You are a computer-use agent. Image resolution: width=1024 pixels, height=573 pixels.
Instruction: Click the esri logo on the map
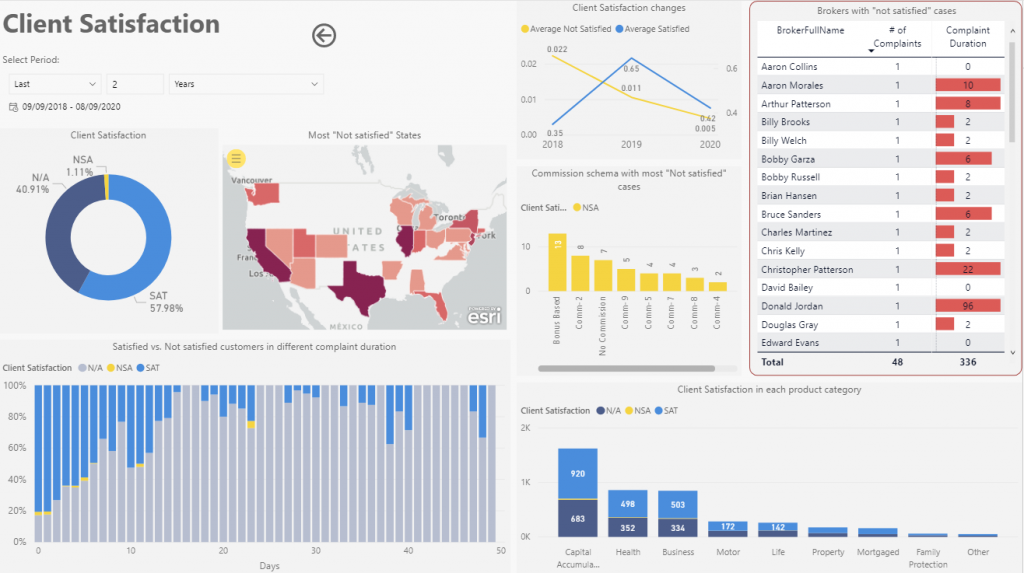click(x=484, y=316)
